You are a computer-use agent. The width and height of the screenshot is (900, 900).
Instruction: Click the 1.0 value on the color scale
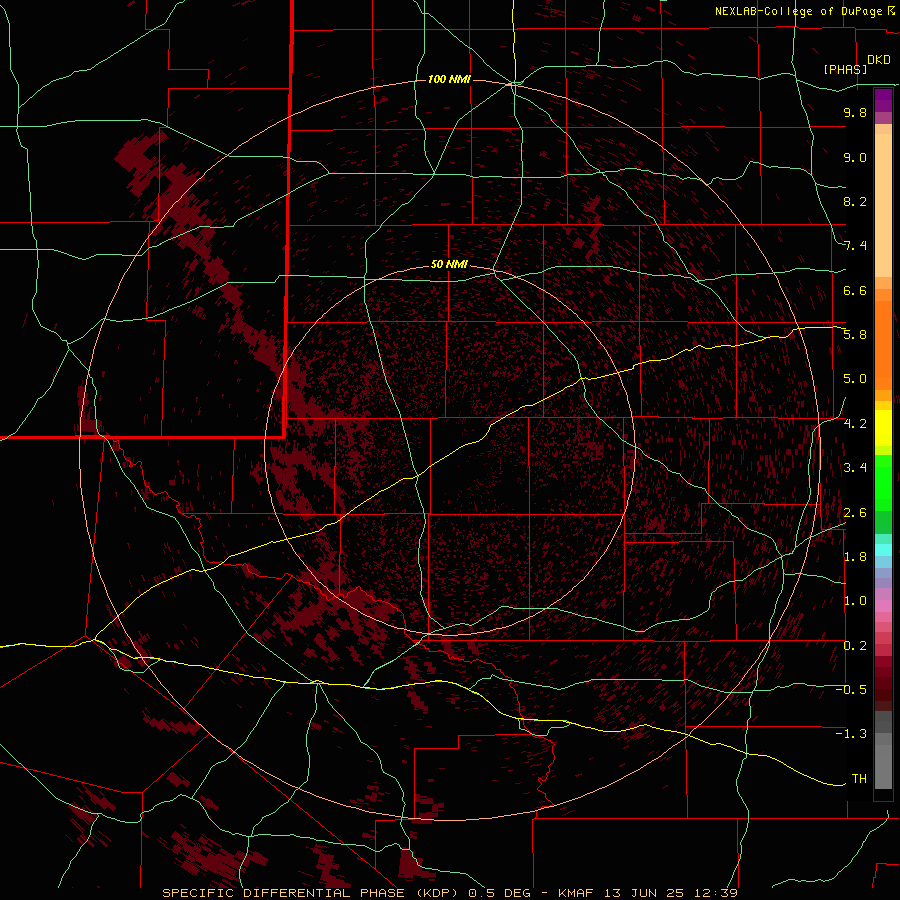pyautogui.click(x=855, y=601)
